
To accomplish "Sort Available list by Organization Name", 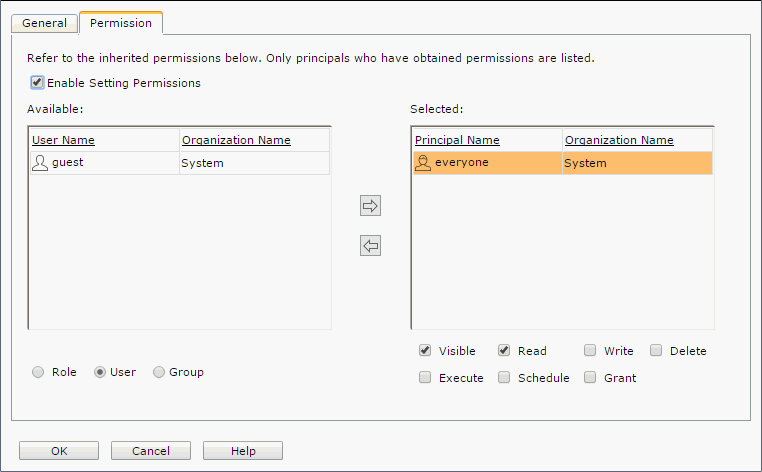I will pyautogui.click(x=236, y=140).
